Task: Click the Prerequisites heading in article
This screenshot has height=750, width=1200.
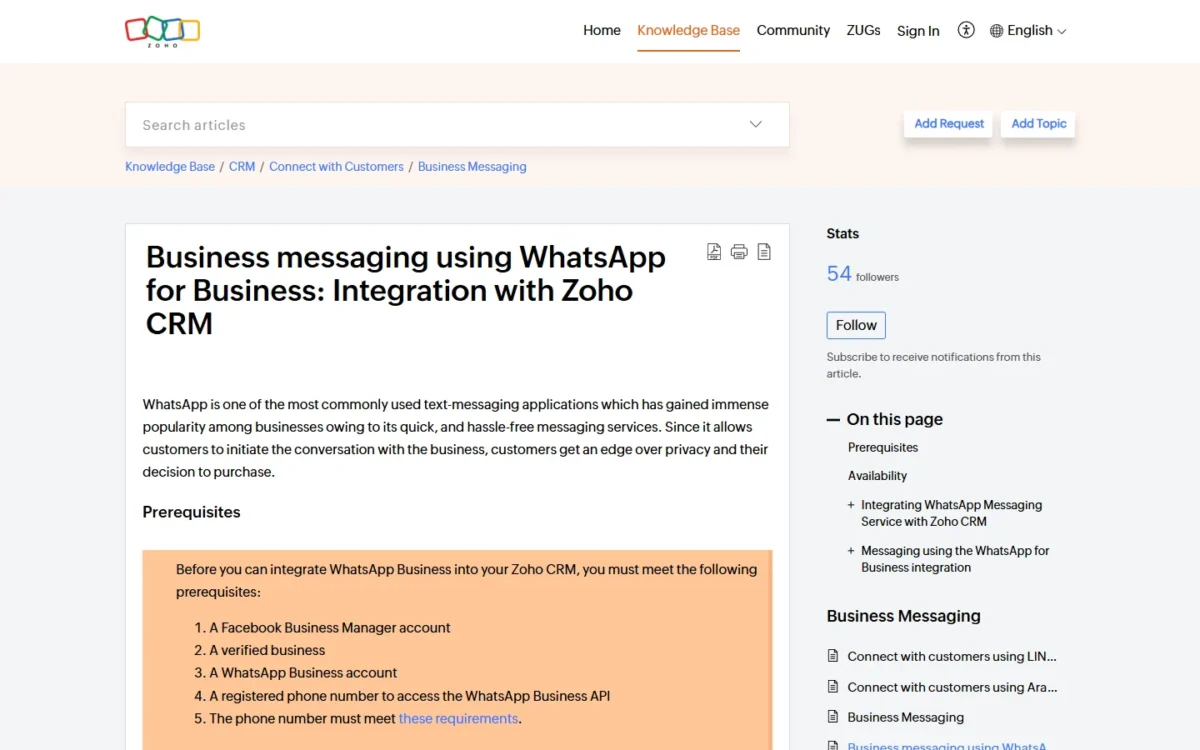Action: pos(191,512)
